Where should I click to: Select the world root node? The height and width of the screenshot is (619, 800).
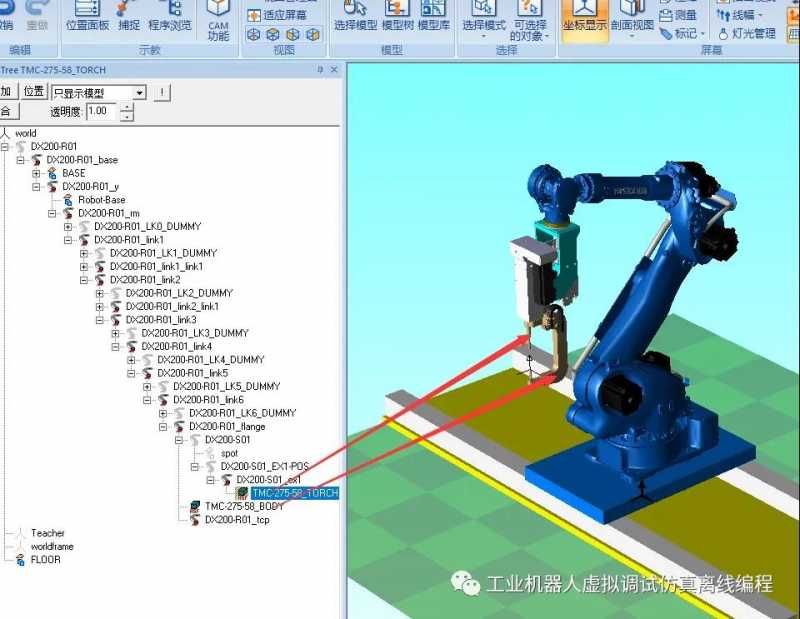click(x=26, y=133)
